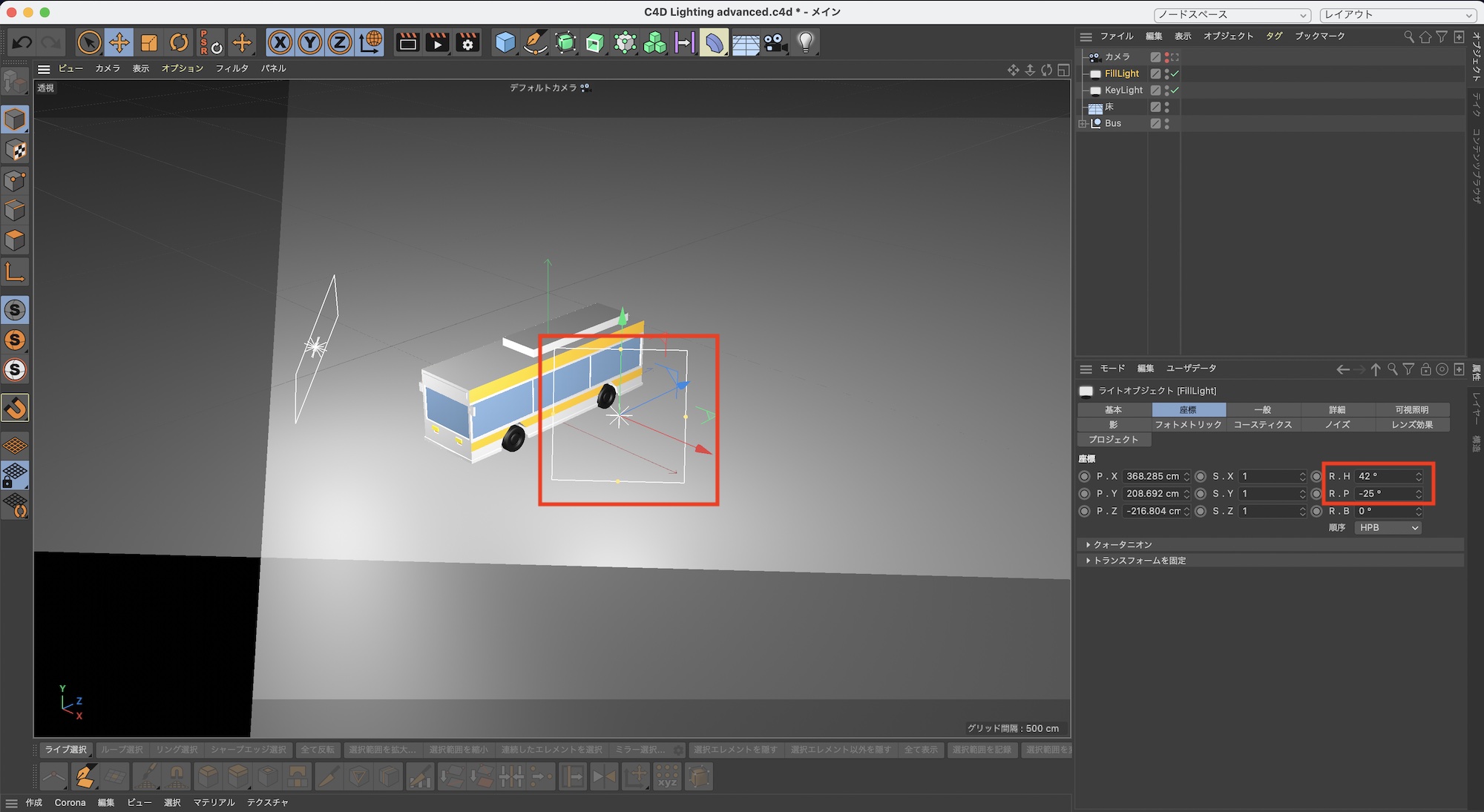Click the camera object icon in toolbar
1484x812 pixels.
point(775,42)
